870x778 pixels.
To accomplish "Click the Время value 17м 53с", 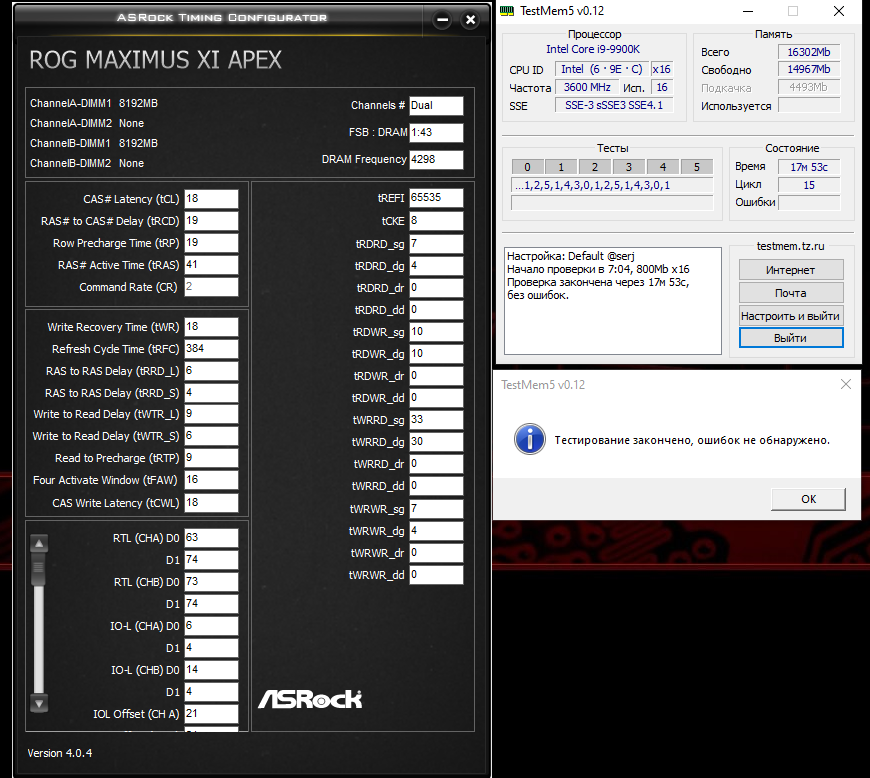I will pyautogui.click(x=809, y=167).
